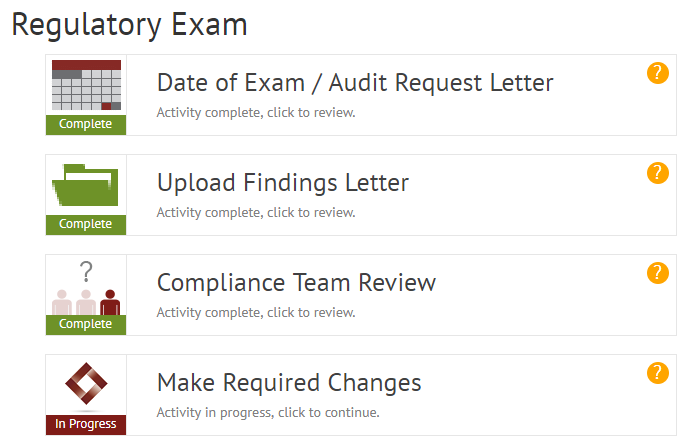The height and width of the screenshot is (447, 685).
Task: Click Complete badge under the people icon
Action: (86, 324)
